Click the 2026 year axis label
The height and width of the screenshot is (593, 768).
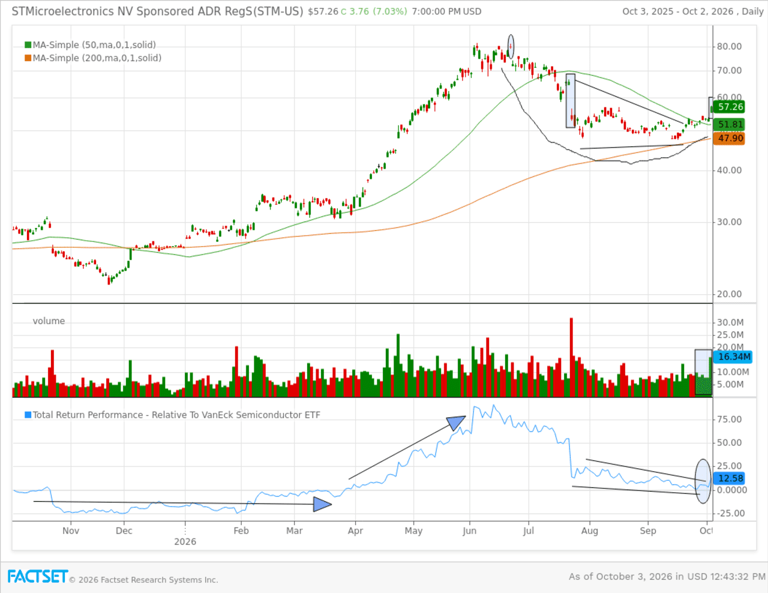coord(185,542)
